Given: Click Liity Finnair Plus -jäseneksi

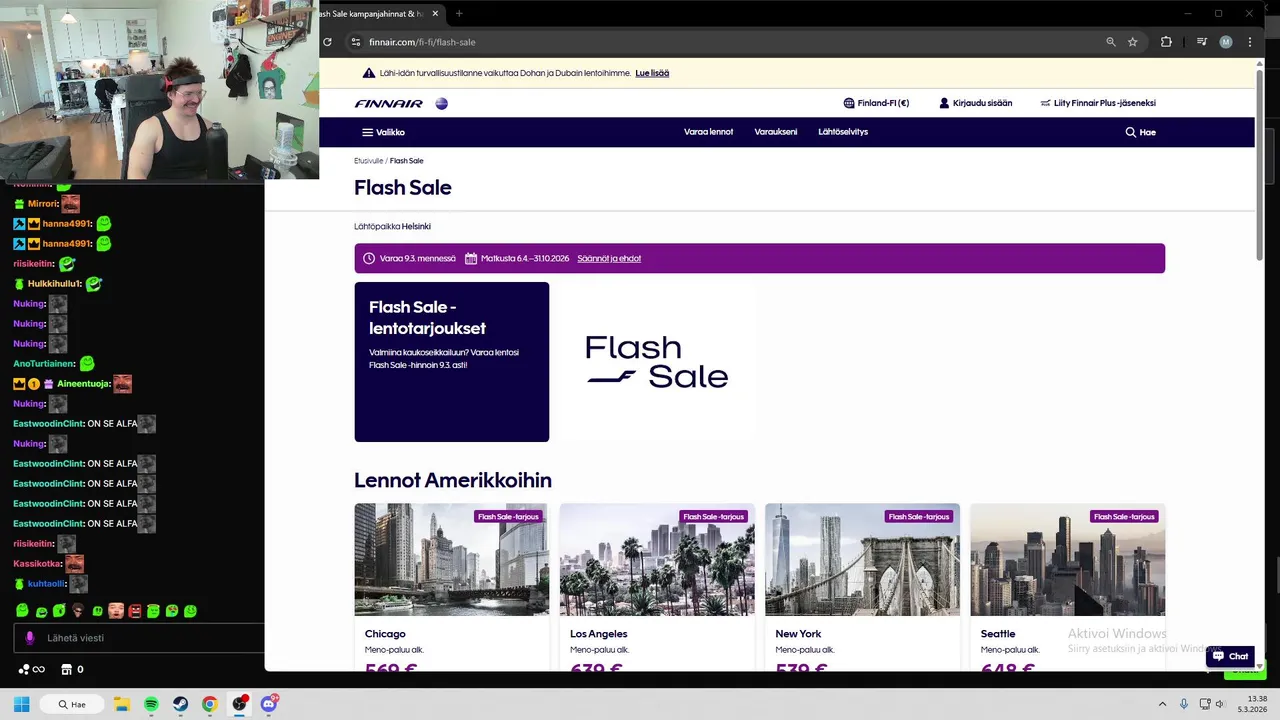Looking at the screenshot, I should click(x=1098, y=103).
